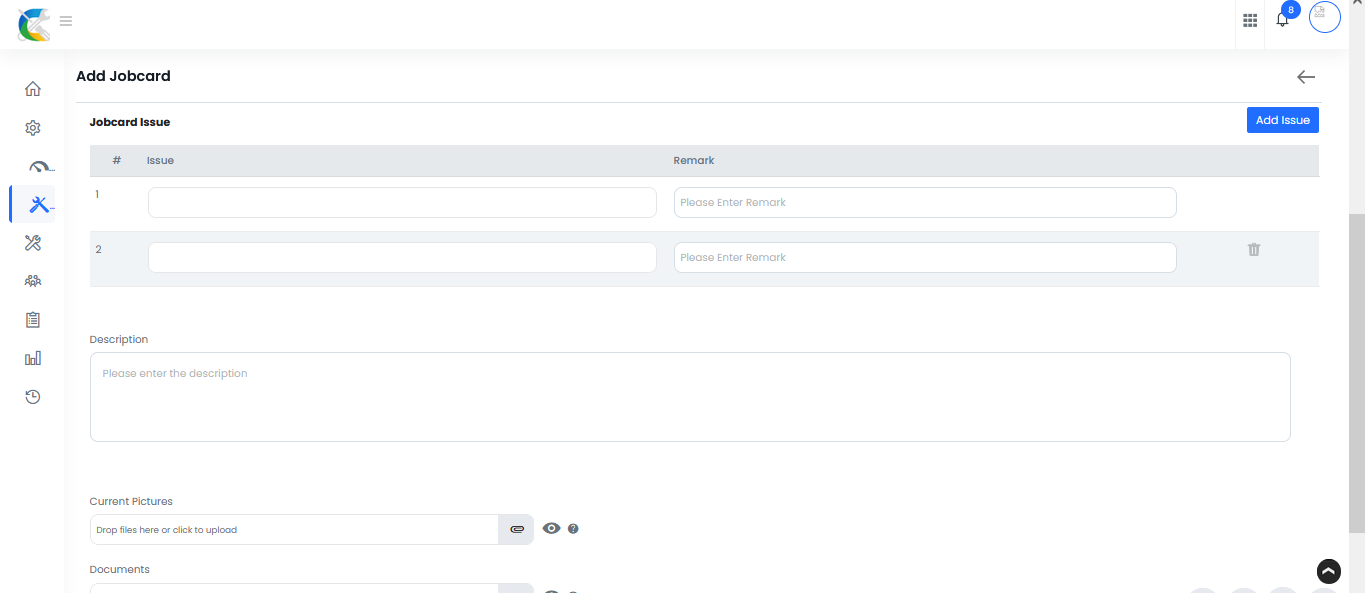1365x593 pixels.
Task: Open notifications bell with badge 8
Action: (x=1283, y=19)
